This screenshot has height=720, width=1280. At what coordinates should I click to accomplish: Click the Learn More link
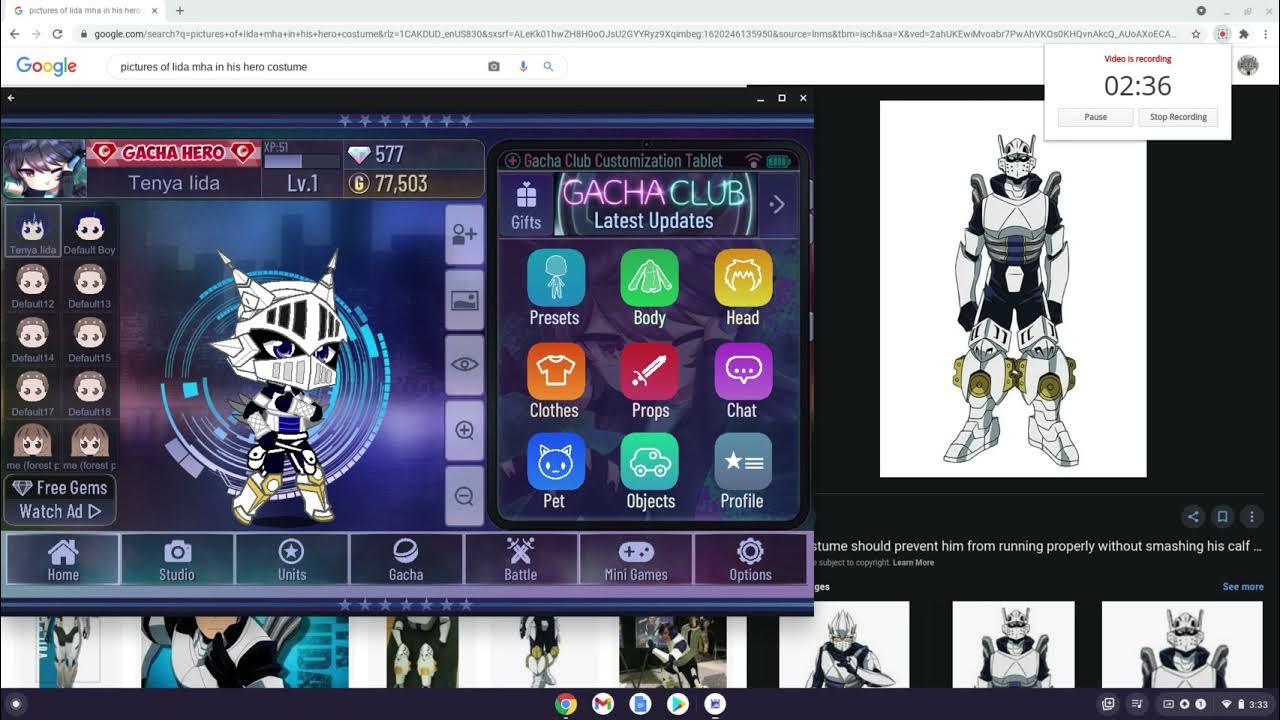point(913,563)
